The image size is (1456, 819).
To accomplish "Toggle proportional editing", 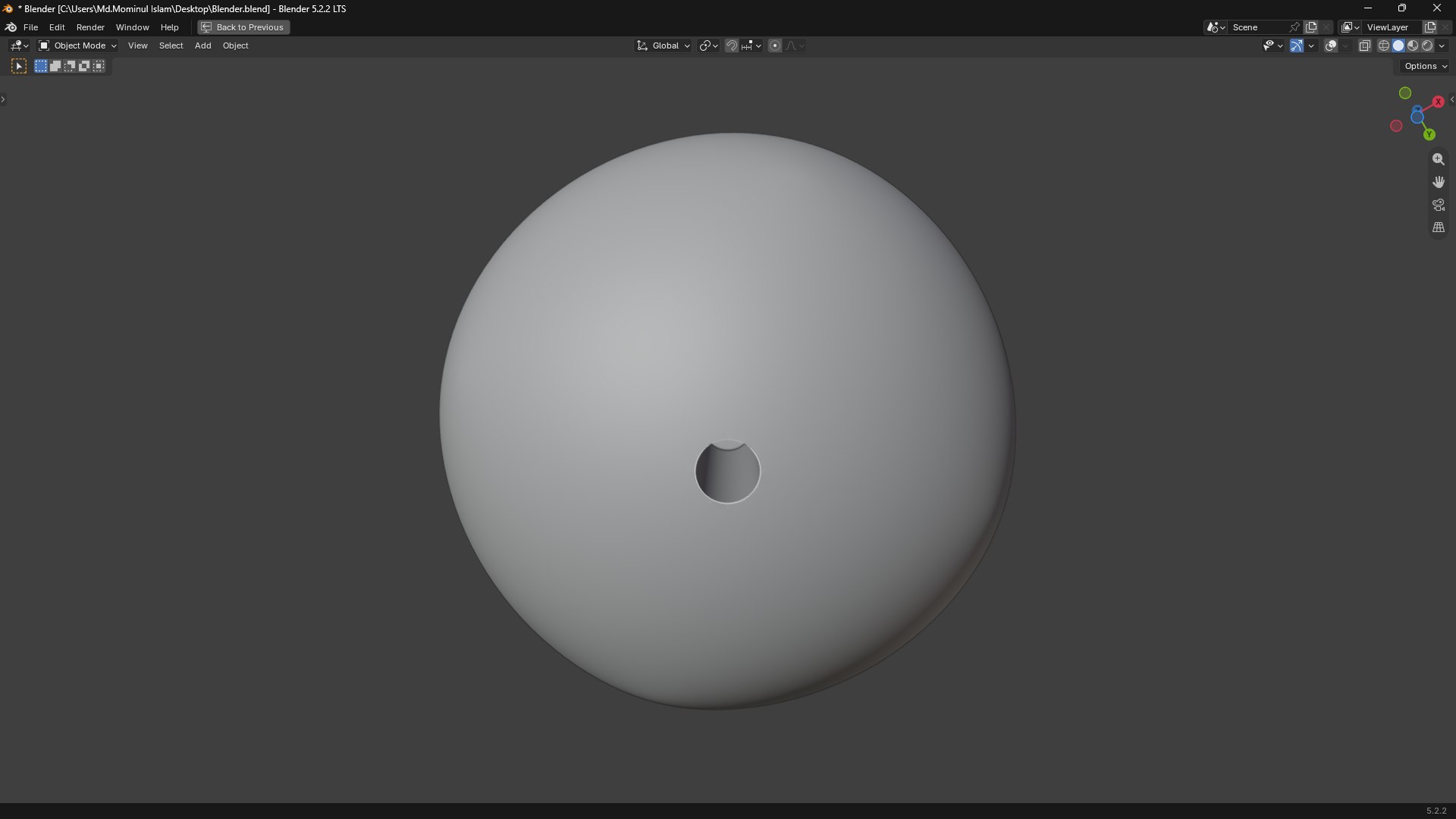I will [775, 45].
